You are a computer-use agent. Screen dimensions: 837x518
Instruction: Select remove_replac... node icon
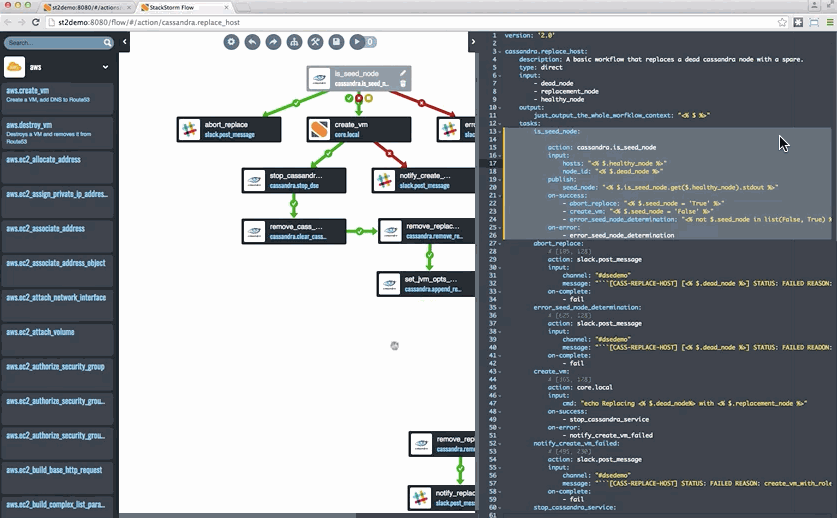391,231
